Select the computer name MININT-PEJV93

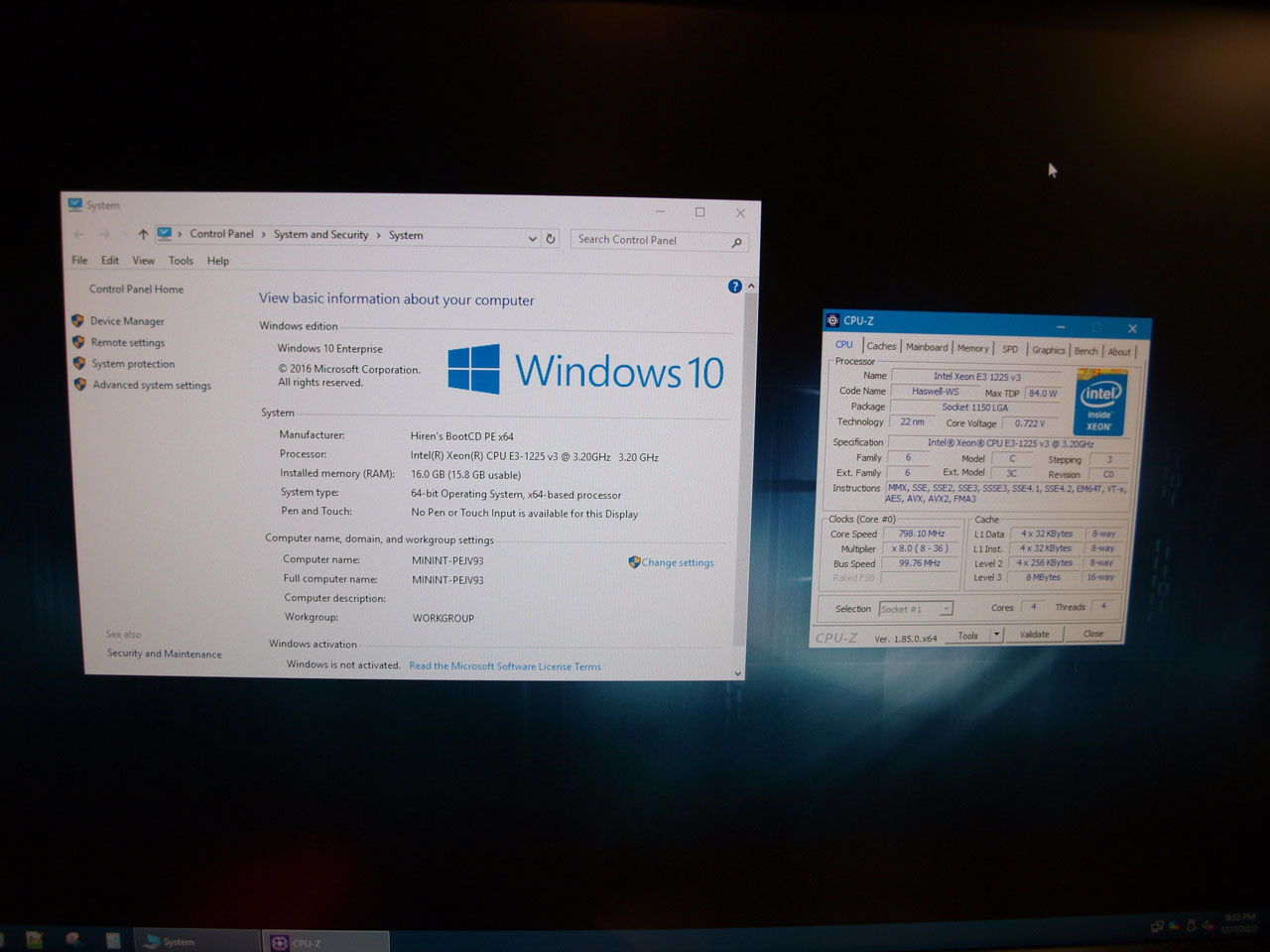[x=447, y=560]
